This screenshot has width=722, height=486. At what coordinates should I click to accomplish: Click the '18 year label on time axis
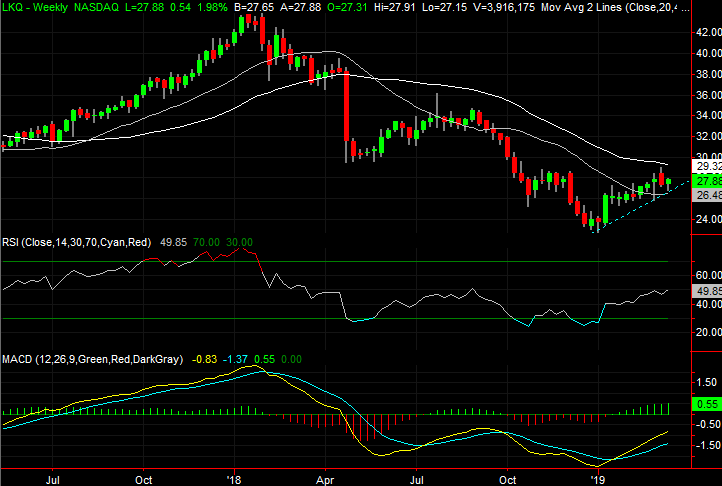[234, 480]
